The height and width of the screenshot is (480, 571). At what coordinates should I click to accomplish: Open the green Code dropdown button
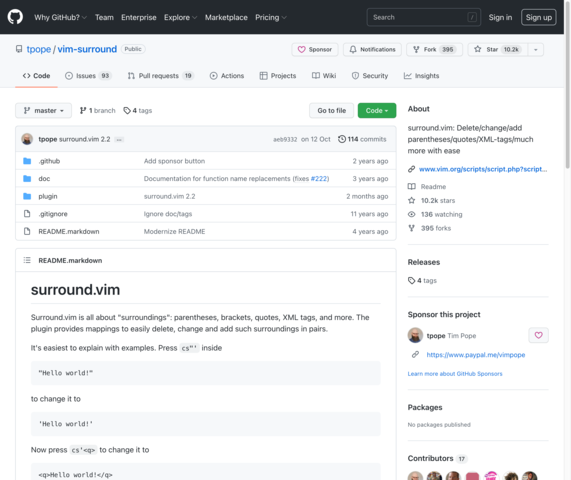pyautogui.click(x=377, y=110)
